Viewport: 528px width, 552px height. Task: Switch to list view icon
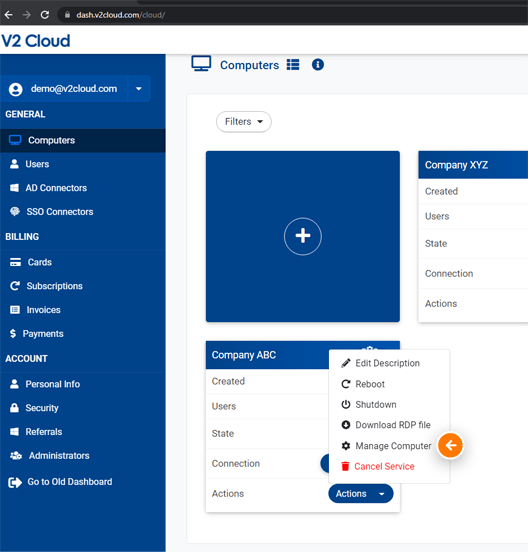[293, 65]
